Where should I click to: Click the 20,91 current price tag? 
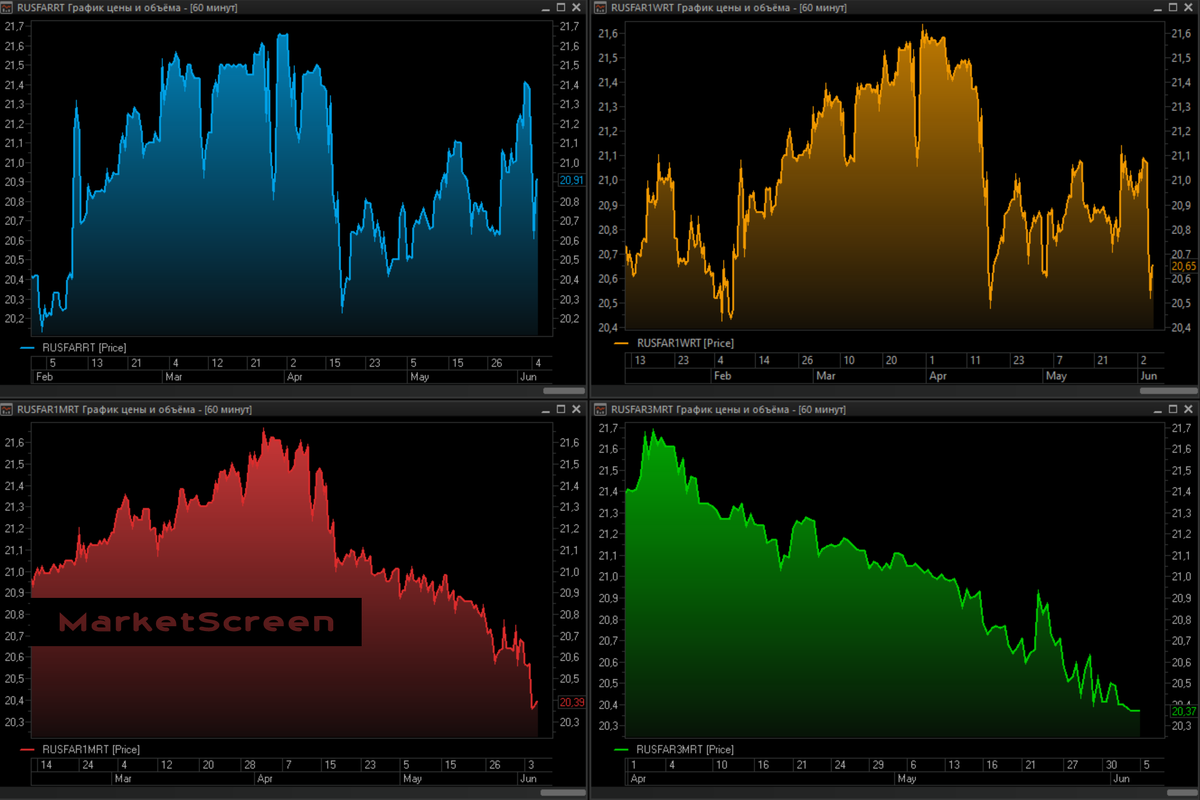pyautogui.click(x=570, y=180)
